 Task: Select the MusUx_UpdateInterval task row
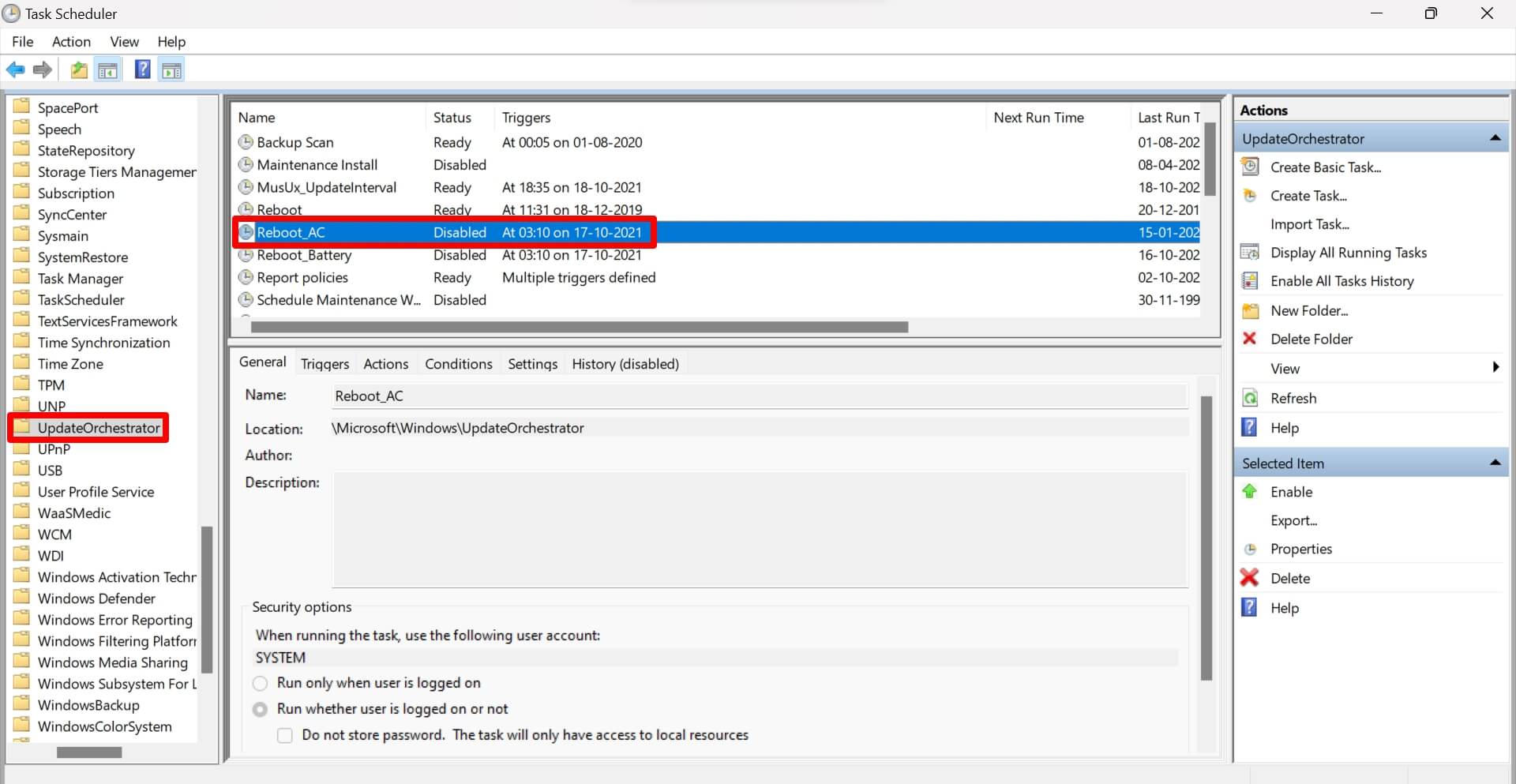pyautogui.click(x=717, y=187)
